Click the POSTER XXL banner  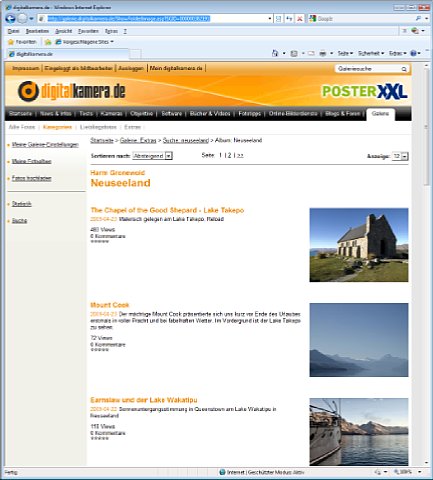(x=365, y=92)
